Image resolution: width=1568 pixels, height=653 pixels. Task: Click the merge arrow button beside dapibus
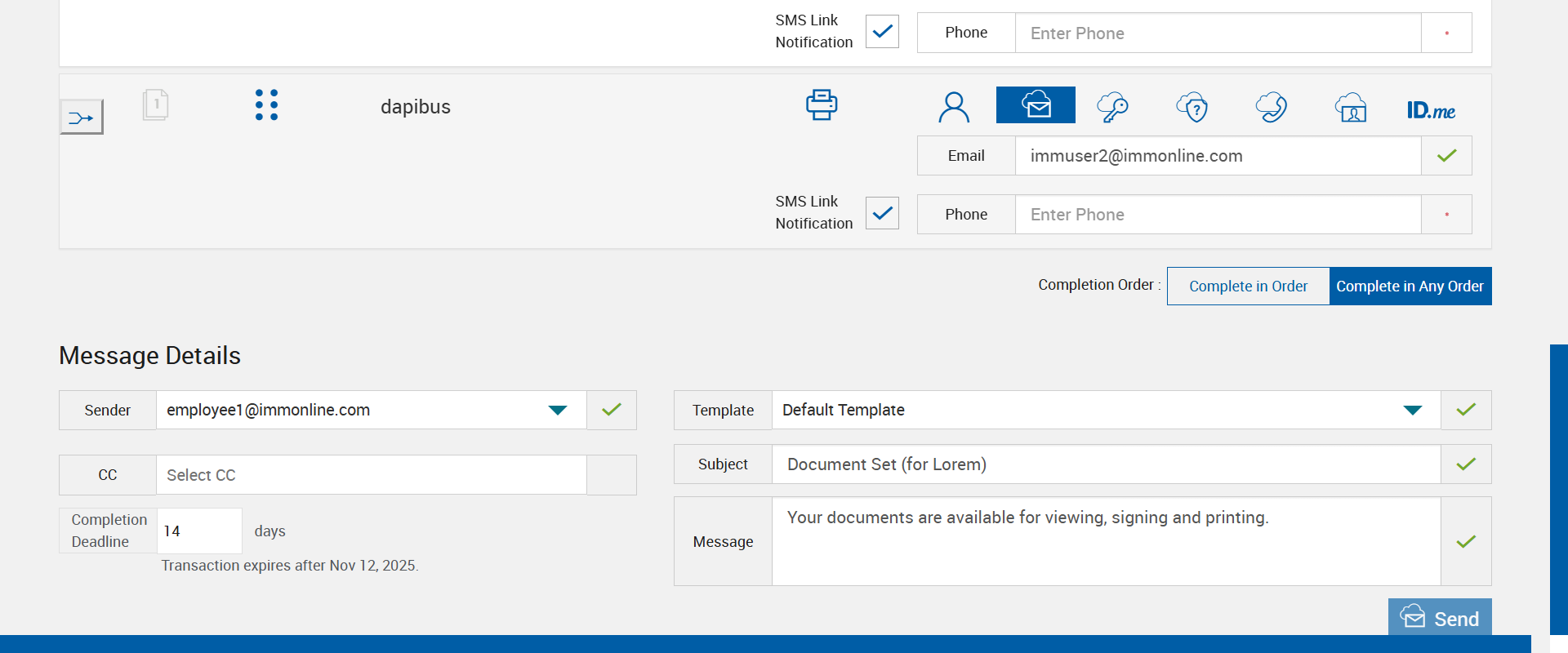pyautogui.click(x=82, y=118)
